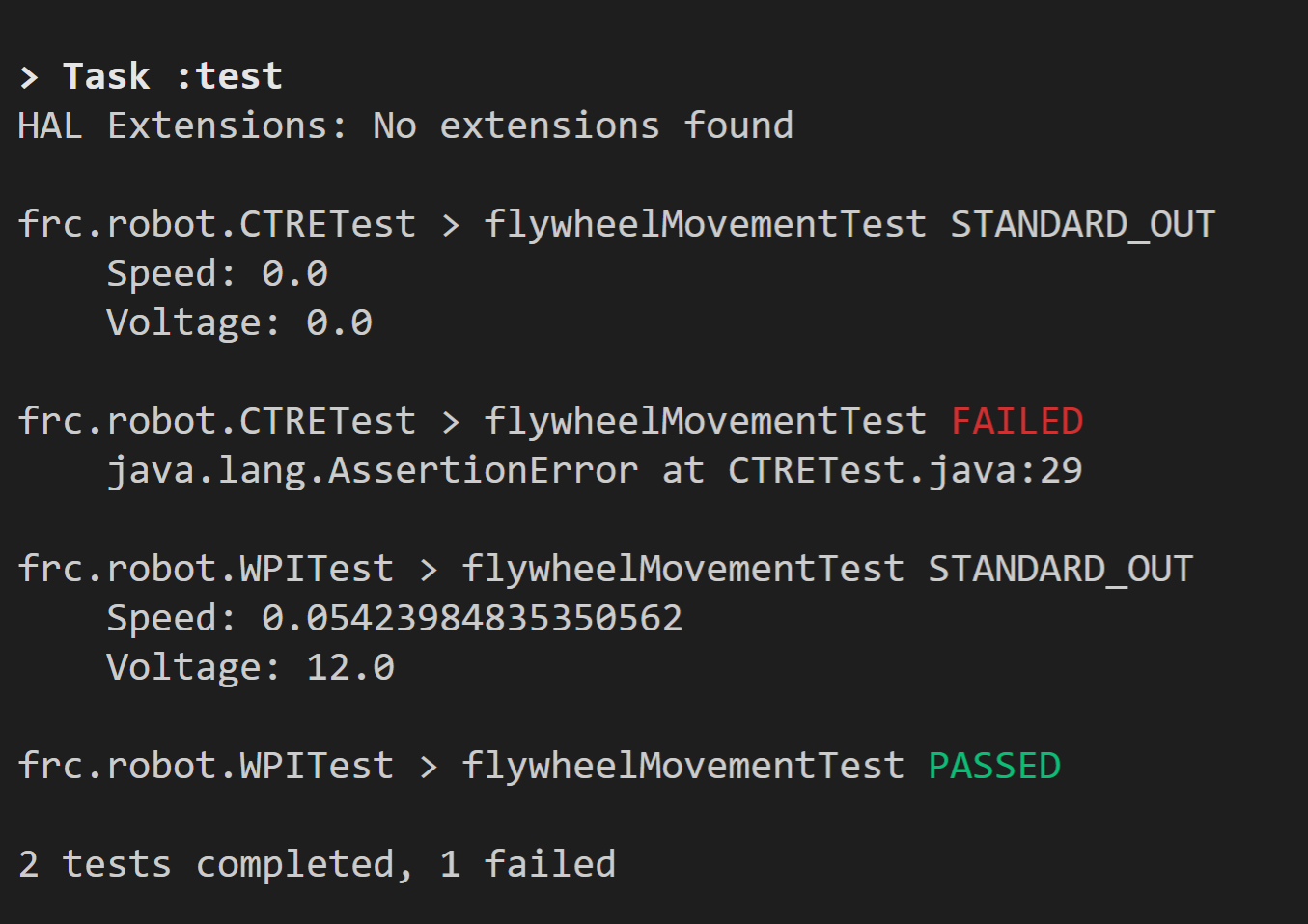Screen dimensions: 1308x924
Task: Click the chevron before 'Task :test'
Action: 29,77
